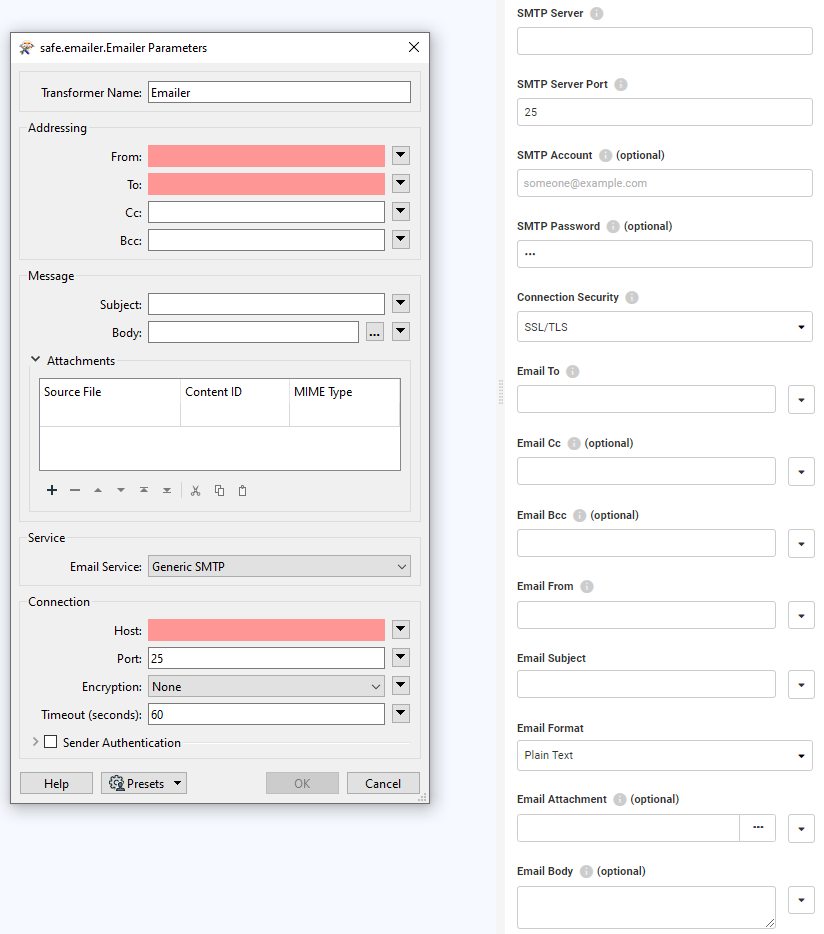
Task: Move the attachment row down
Action: pyautogui.click(x=120, y=490)
